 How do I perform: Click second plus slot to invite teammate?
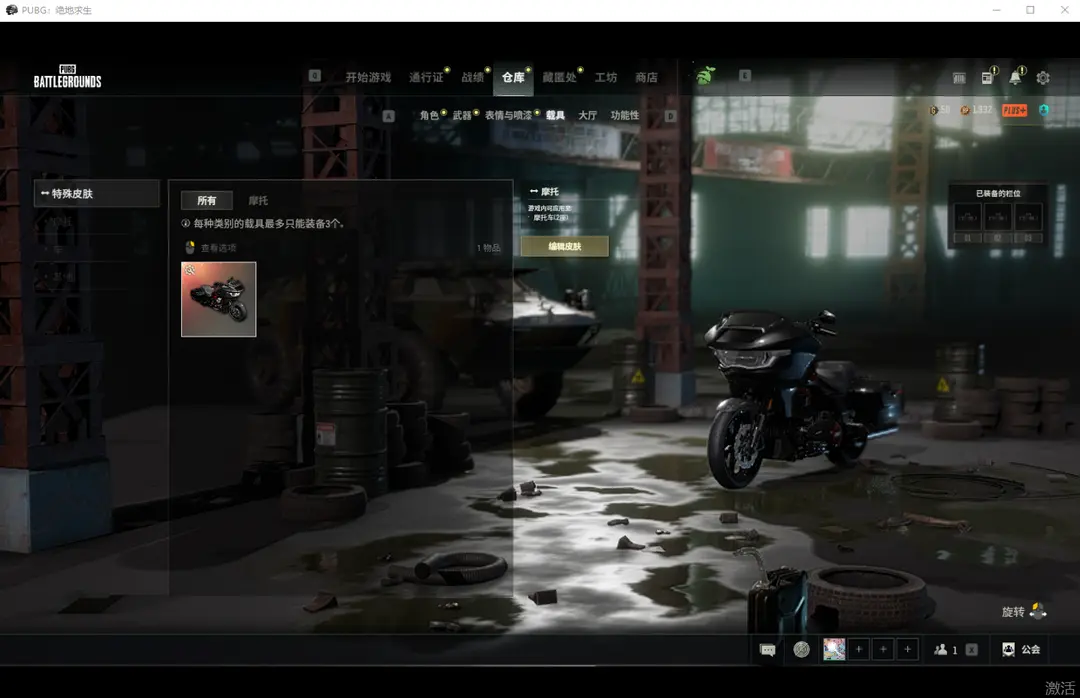883,649
